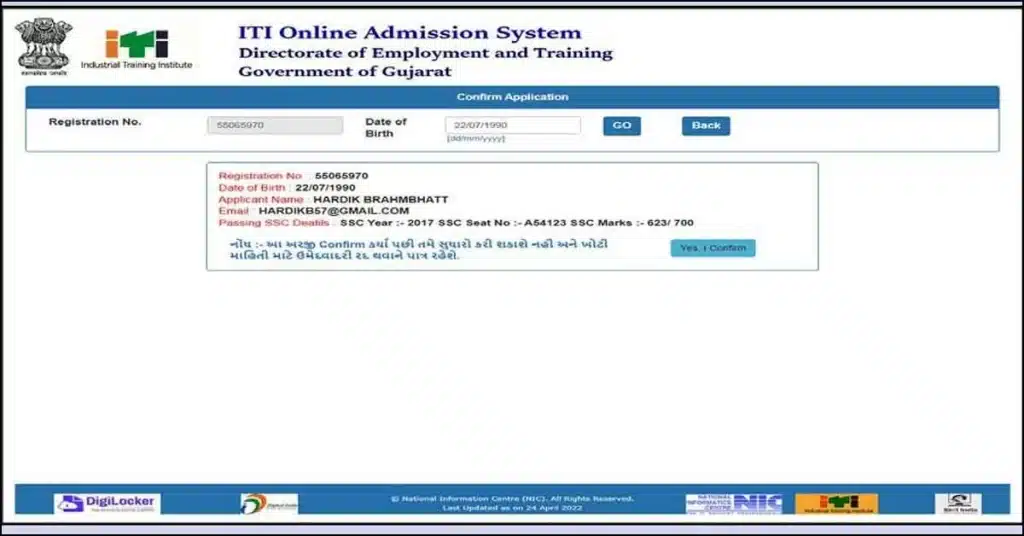Viewport: 1024px width, 536px height.
Task: Click the GO button
Action: pyautogui.click(x=622, y=125)
